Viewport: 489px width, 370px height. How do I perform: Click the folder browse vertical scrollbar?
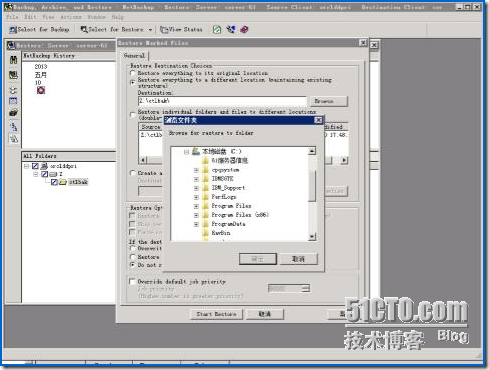click(x=312, y=194)
